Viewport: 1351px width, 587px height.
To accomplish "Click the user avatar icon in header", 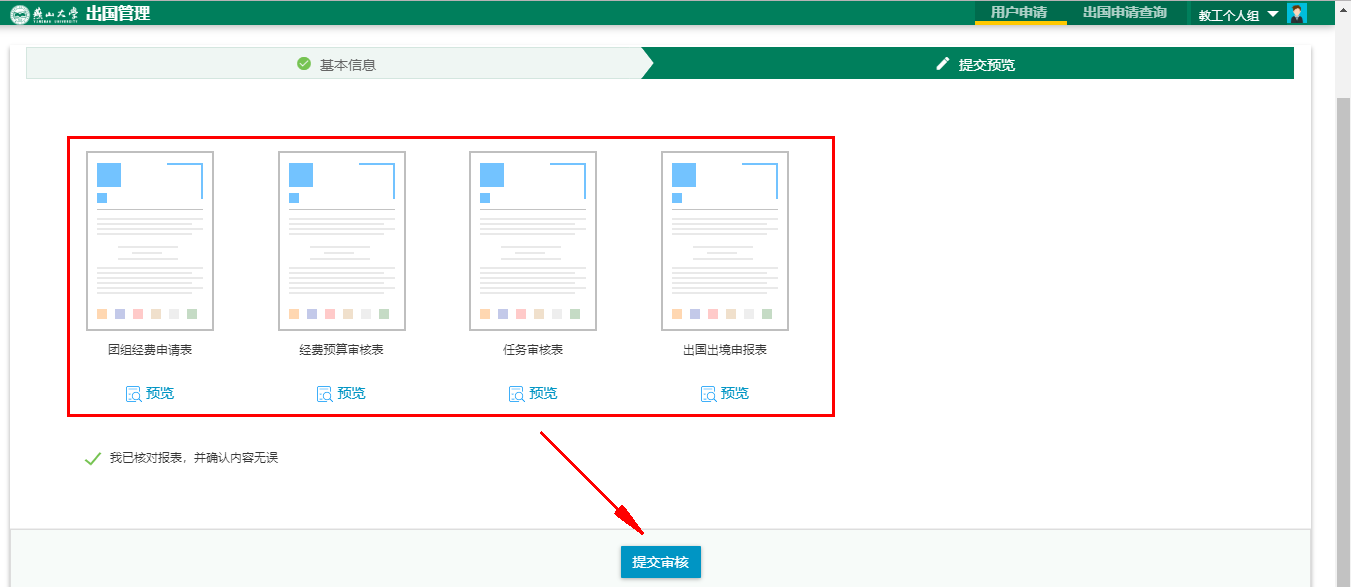I will pyautogui.click(x=1297, y=14).
